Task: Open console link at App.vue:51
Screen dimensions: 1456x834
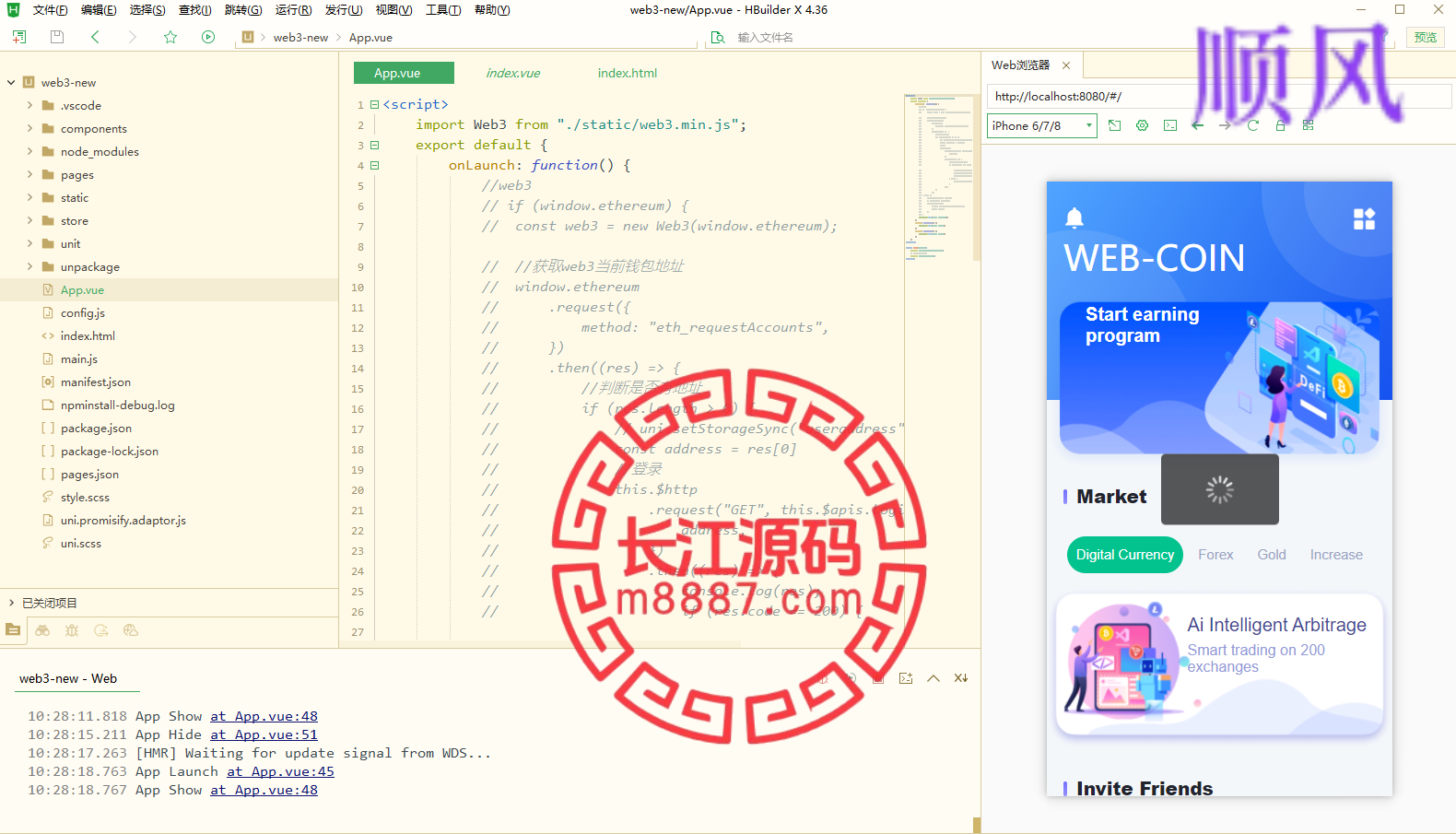Action: point(264,734)
